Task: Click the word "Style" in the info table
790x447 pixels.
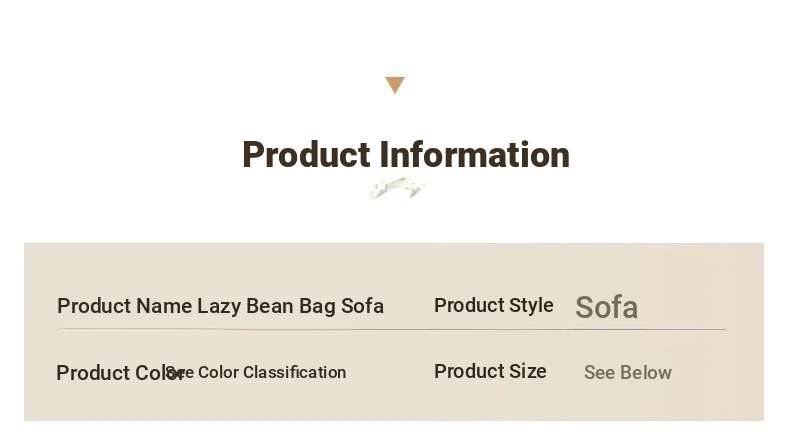Action: tap(530, 305)
